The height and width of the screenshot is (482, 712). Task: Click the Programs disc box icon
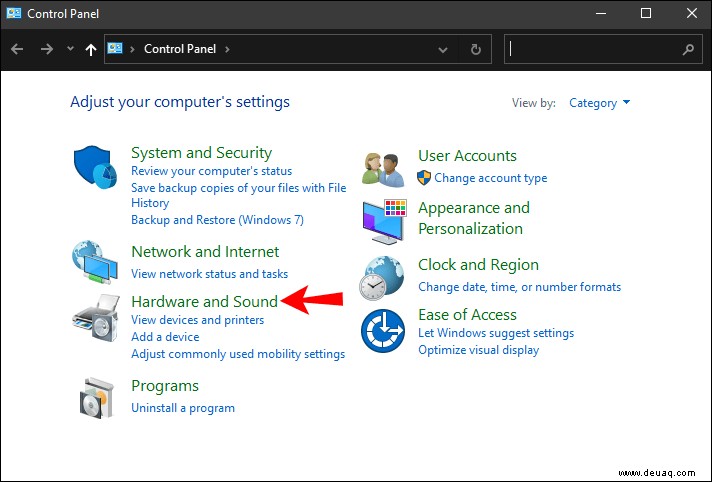[96, 398]
